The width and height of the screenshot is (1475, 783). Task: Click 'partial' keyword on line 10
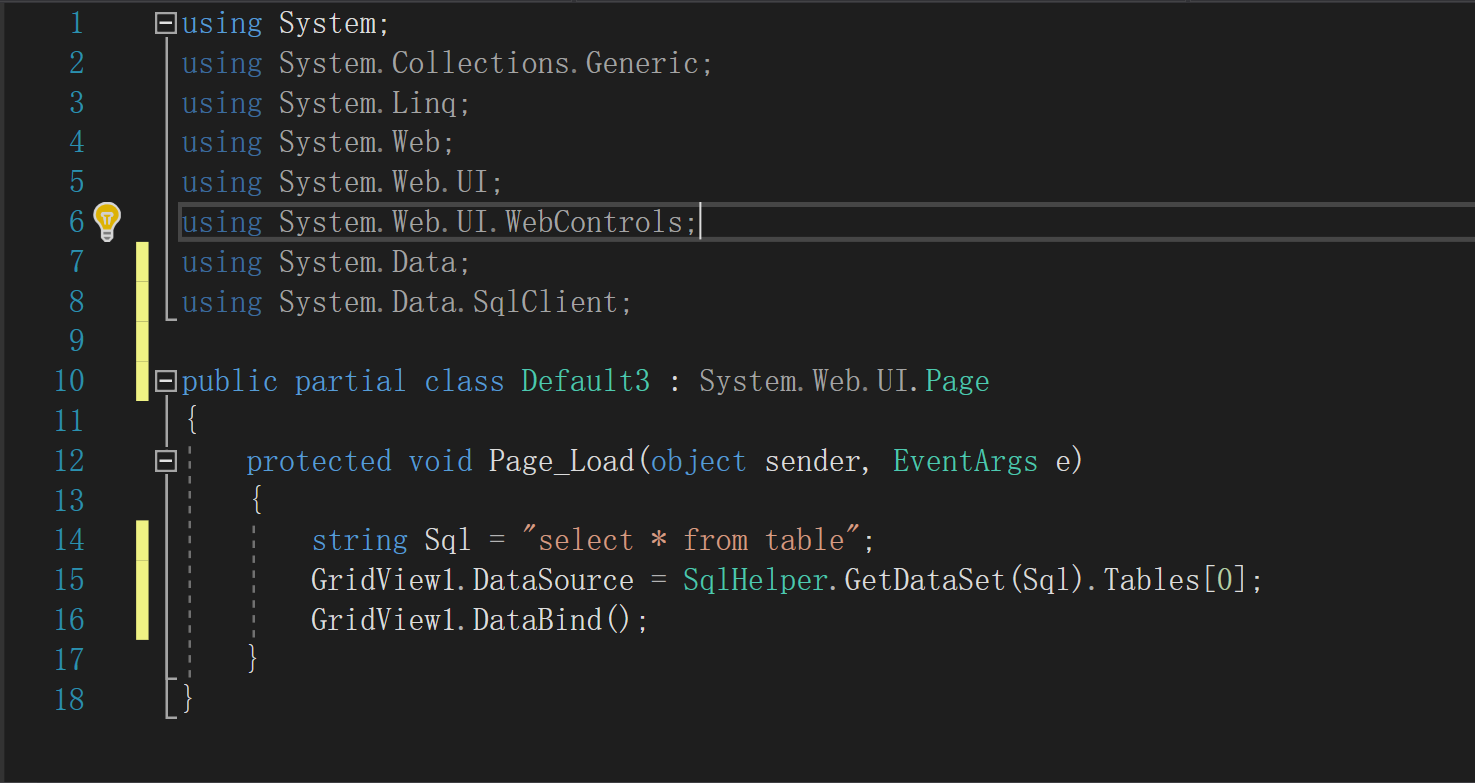(350, 381)
